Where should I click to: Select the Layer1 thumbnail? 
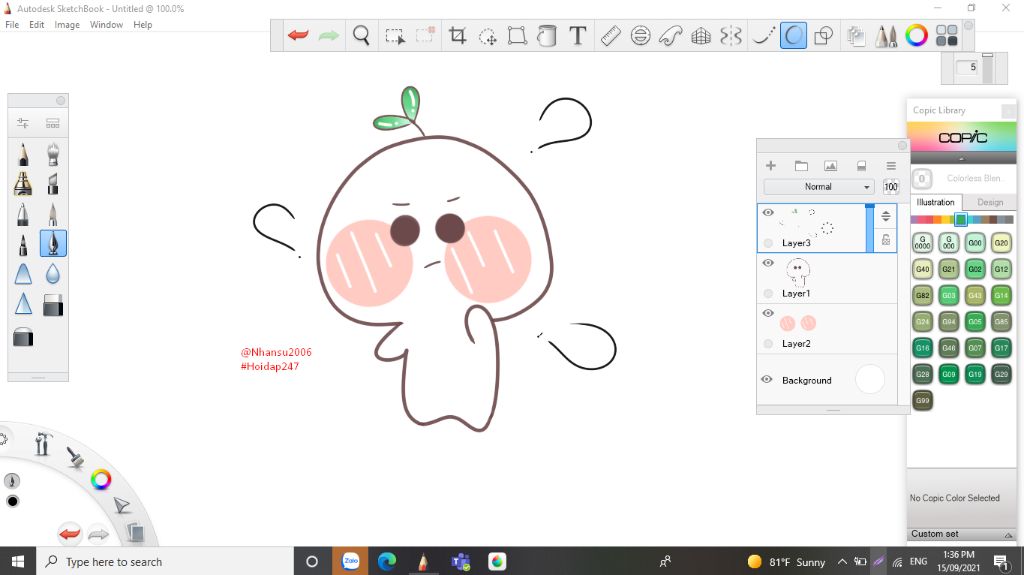click(x=797, y=272)
